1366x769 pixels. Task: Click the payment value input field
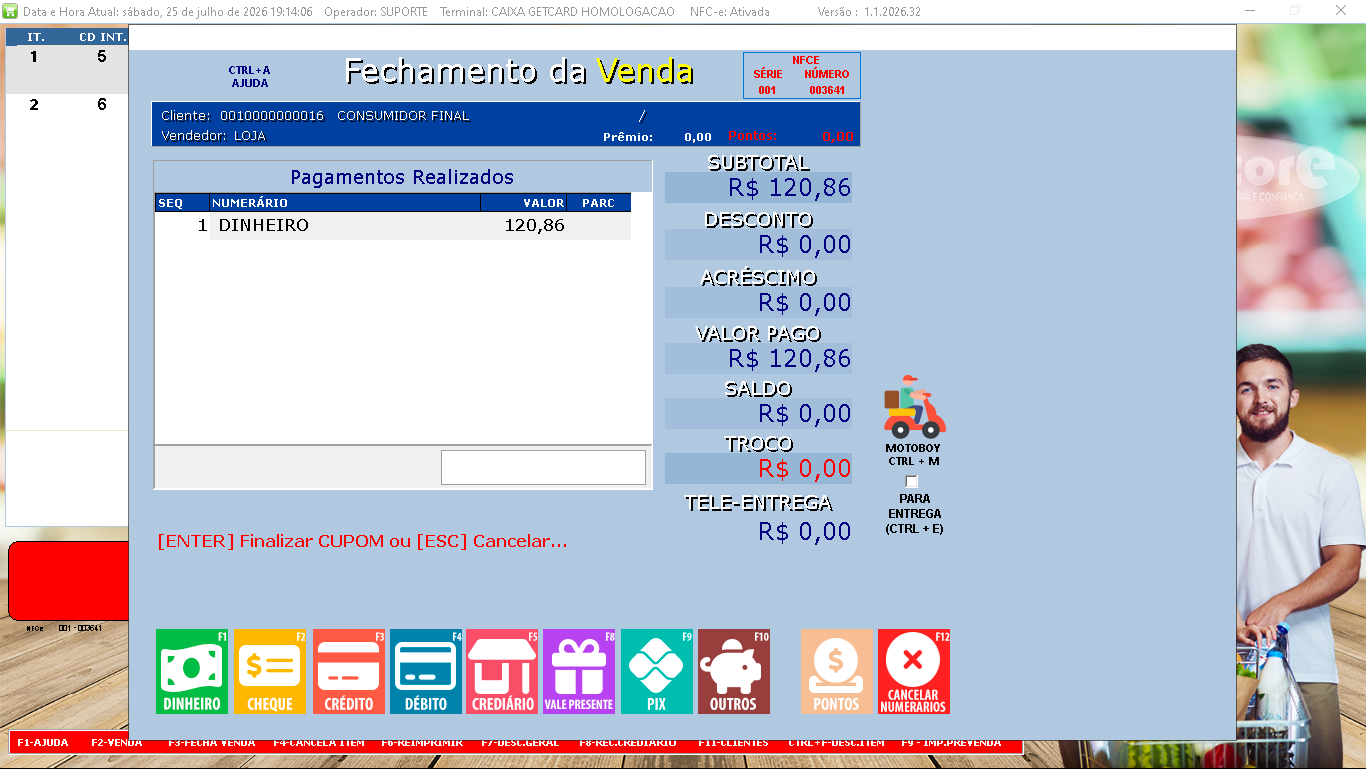point(543,467)
